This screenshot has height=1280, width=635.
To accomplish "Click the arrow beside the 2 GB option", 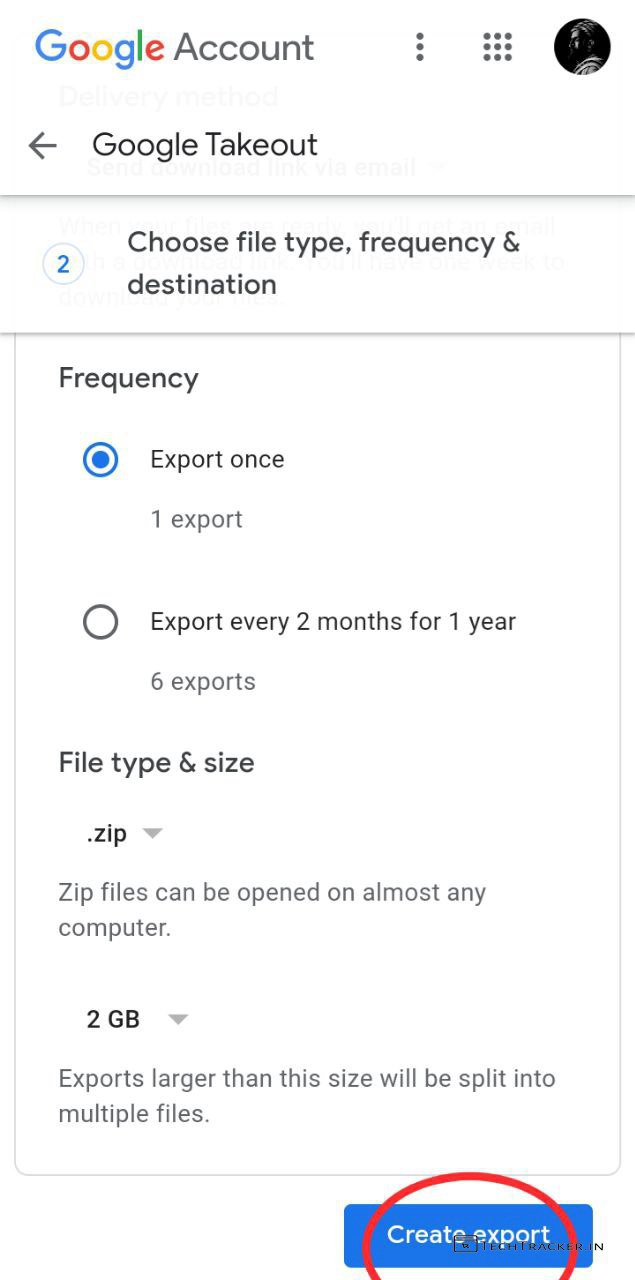I will click(x=178, y=1019).
